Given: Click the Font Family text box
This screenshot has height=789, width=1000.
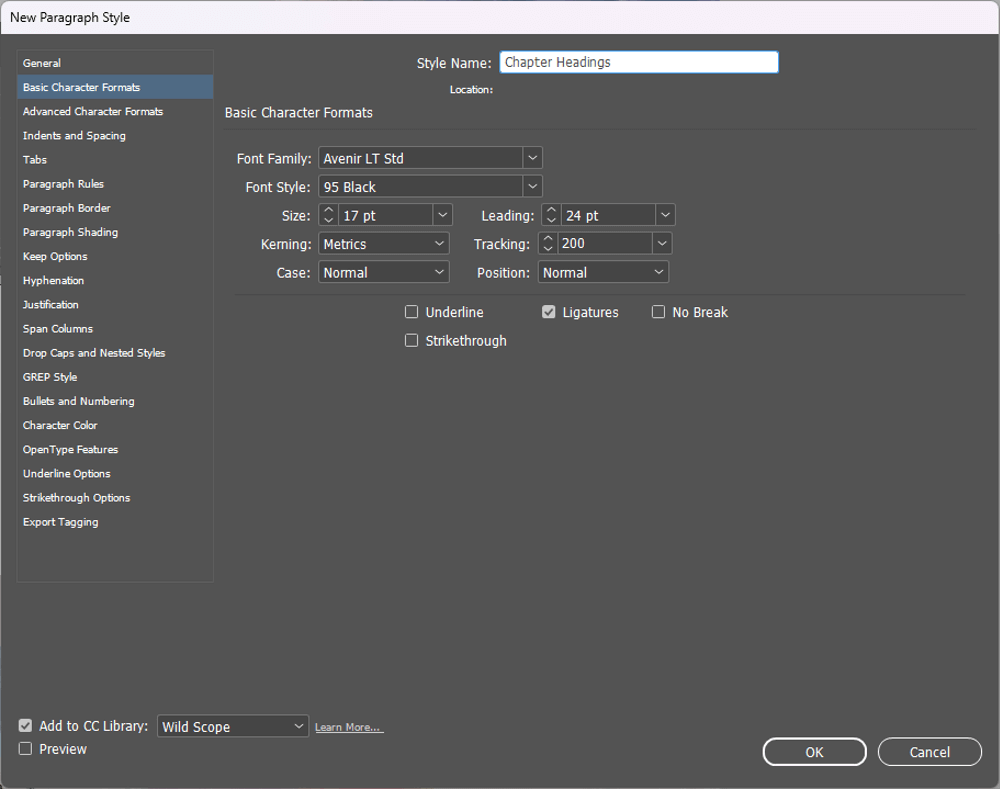Looking at the screenshot, I should pos(421,158).
